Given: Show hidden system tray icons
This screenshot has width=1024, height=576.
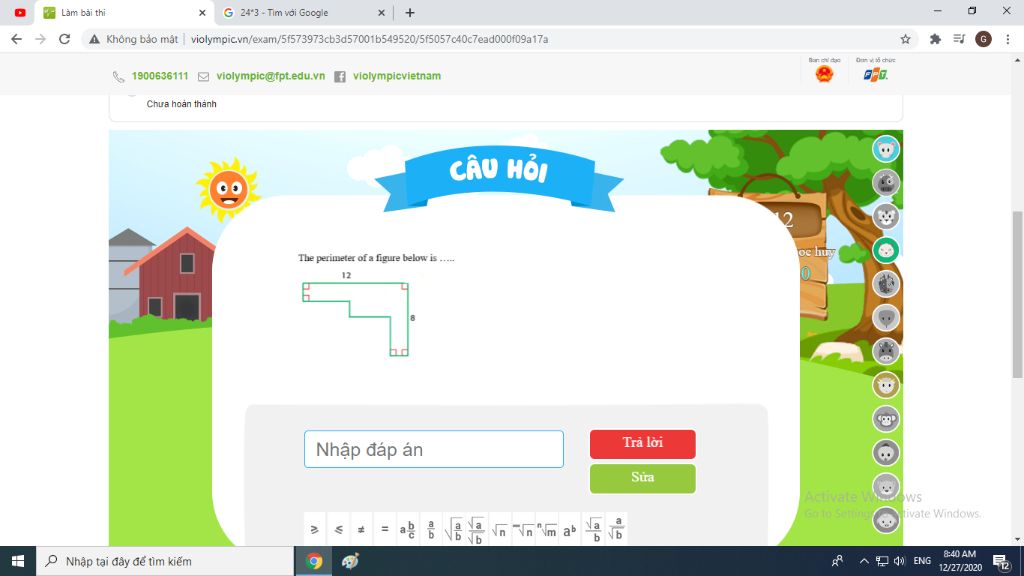Looking at the screenshot, I should point(863,561).
